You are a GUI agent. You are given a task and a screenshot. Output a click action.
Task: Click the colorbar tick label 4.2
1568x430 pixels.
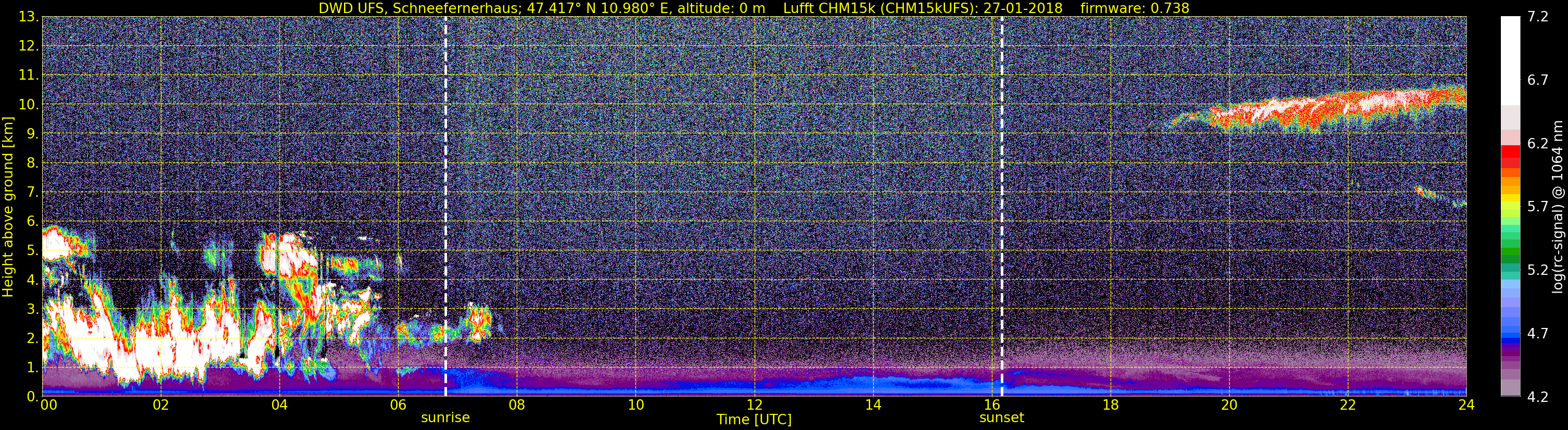tap(1538, 397)
